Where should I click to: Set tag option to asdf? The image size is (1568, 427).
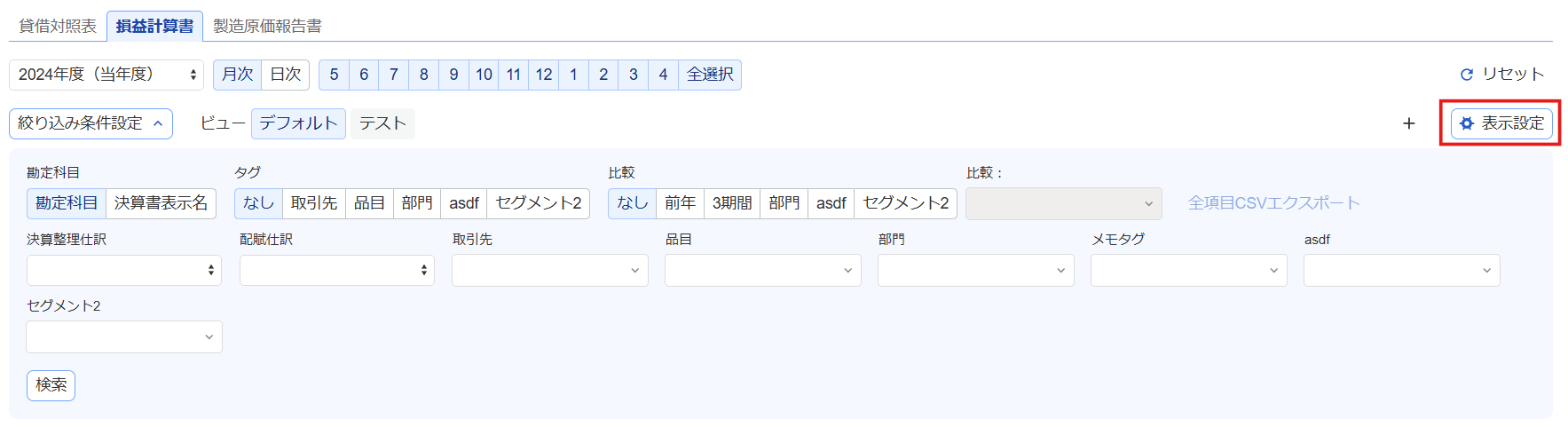pos(464,203)
